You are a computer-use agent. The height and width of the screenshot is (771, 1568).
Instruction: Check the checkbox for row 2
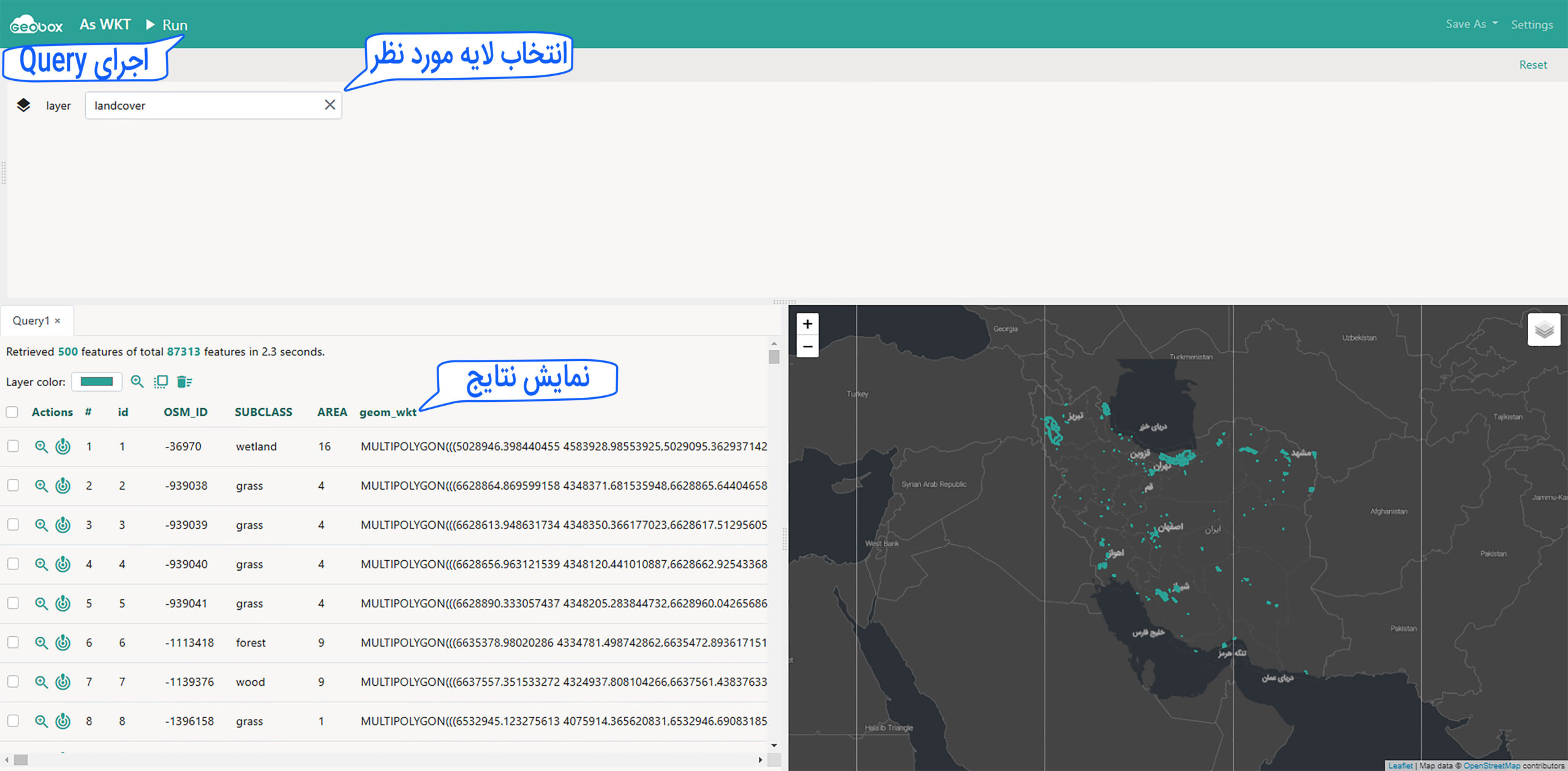[x=13, y=485]
